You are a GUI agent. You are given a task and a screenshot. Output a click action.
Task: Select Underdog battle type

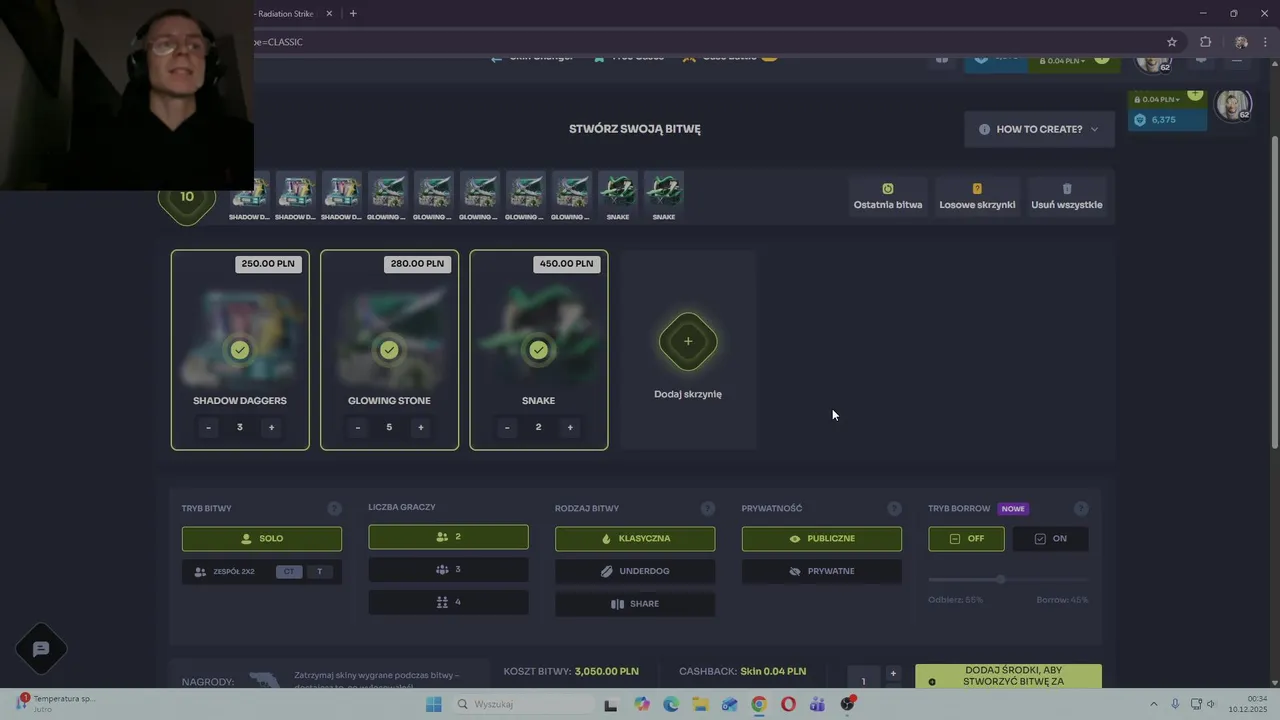point(635,571)
